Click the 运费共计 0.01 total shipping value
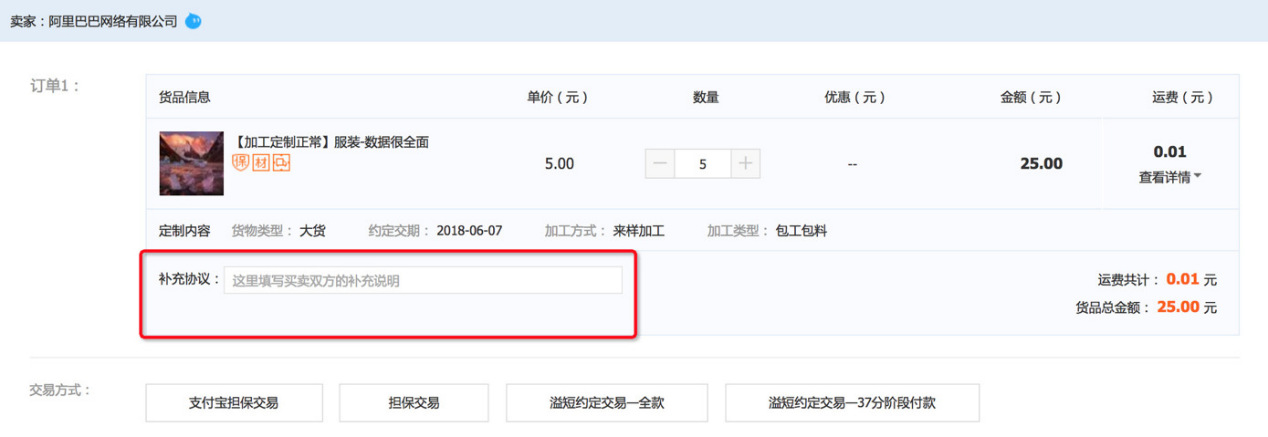 (x=1182, y=280)
